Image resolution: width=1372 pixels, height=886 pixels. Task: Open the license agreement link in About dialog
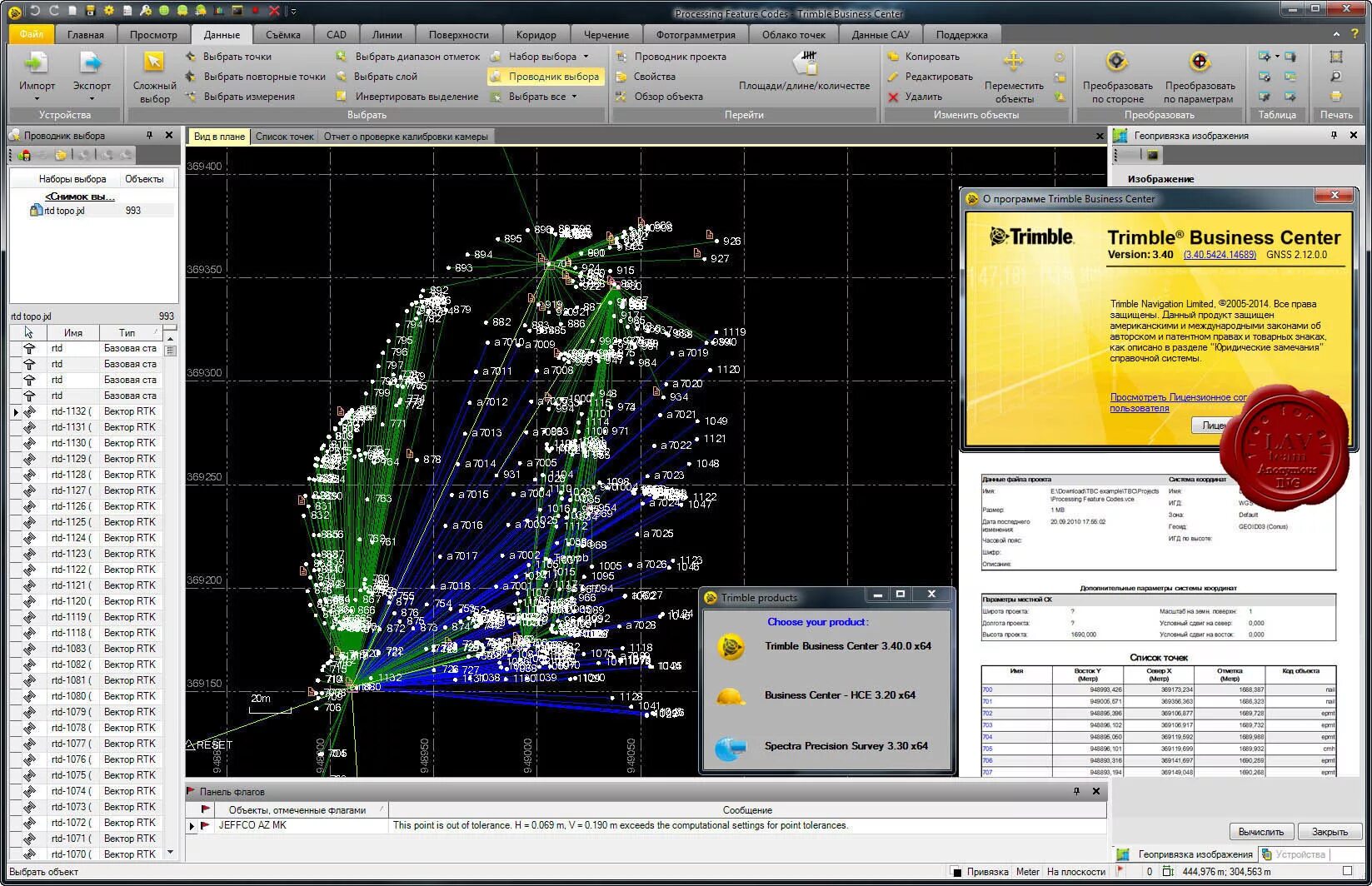click(1179, 403)
